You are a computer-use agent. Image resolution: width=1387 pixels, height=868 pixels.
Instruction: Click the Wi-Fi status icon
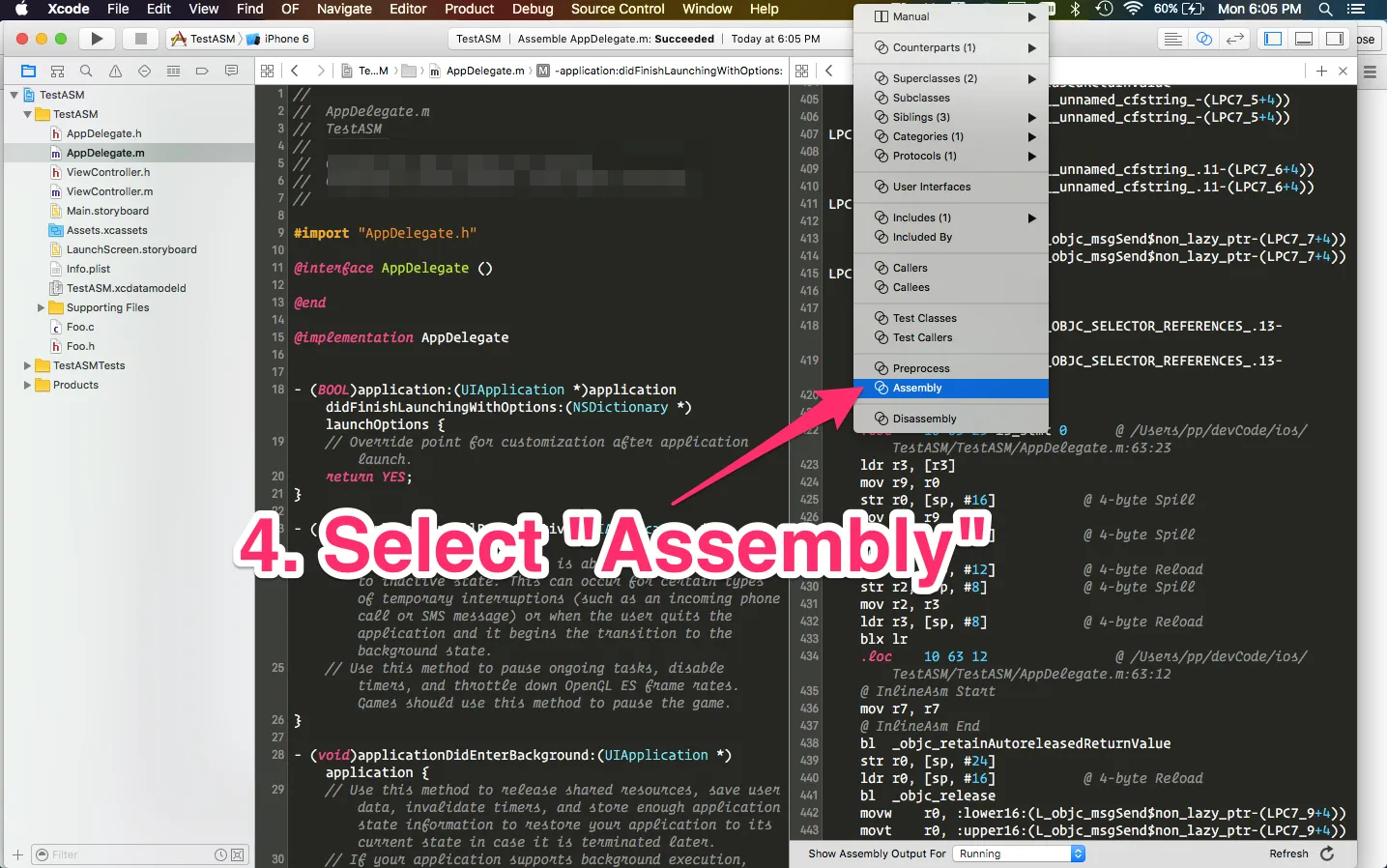click(x=1134, y=9)
